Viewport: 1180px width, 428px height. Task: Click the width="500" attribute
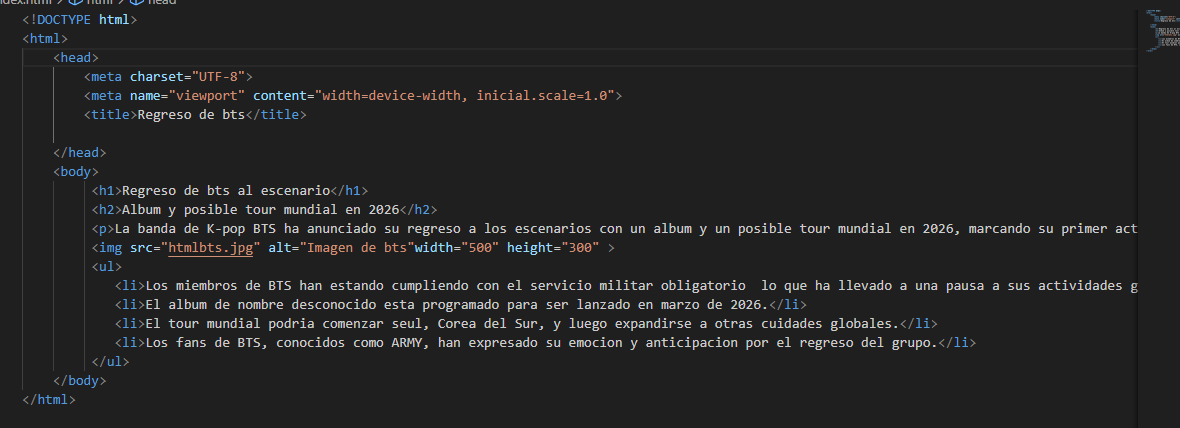[455, 248]
